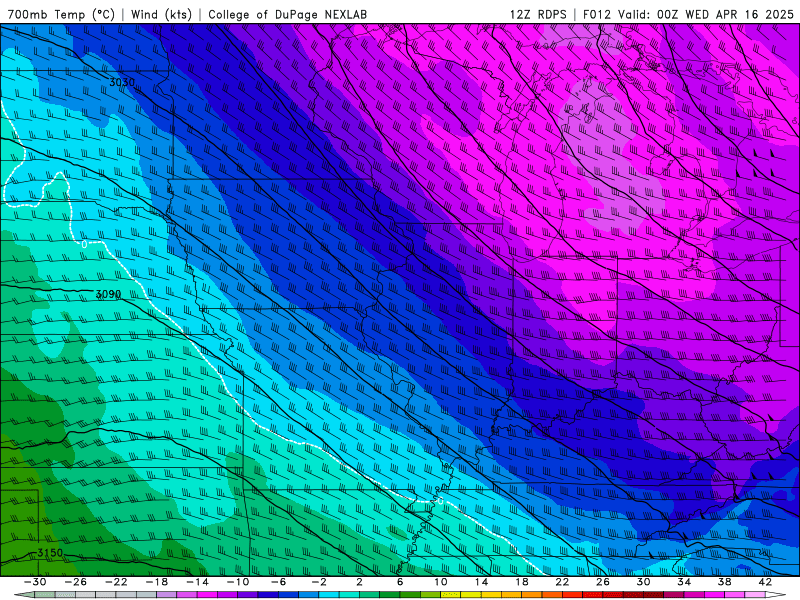
Task: Click the 30 value on the color scale
Action: [643, 582]
